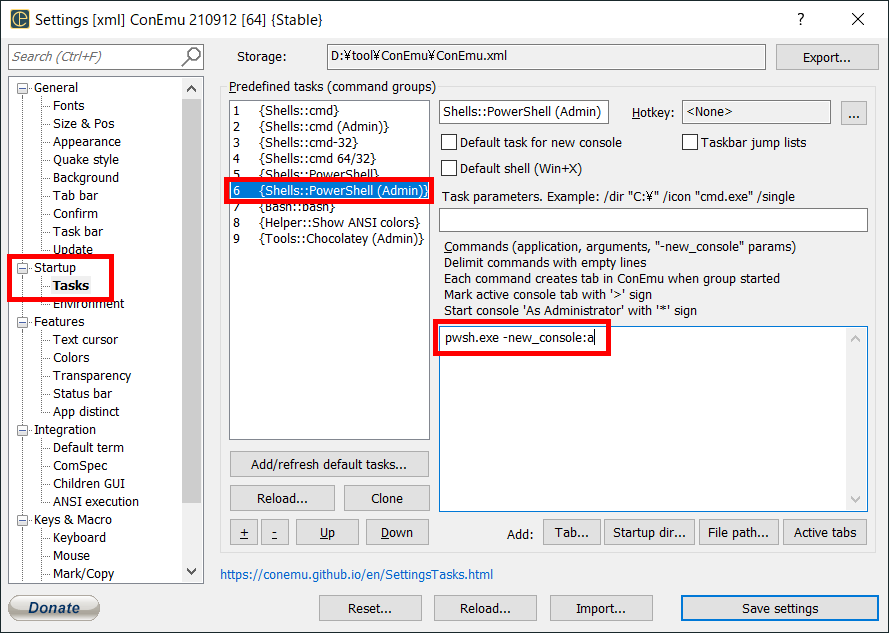
Task: Select task {Shells::PowerShell (Admin)}
Action: click(x=329, y=191)
